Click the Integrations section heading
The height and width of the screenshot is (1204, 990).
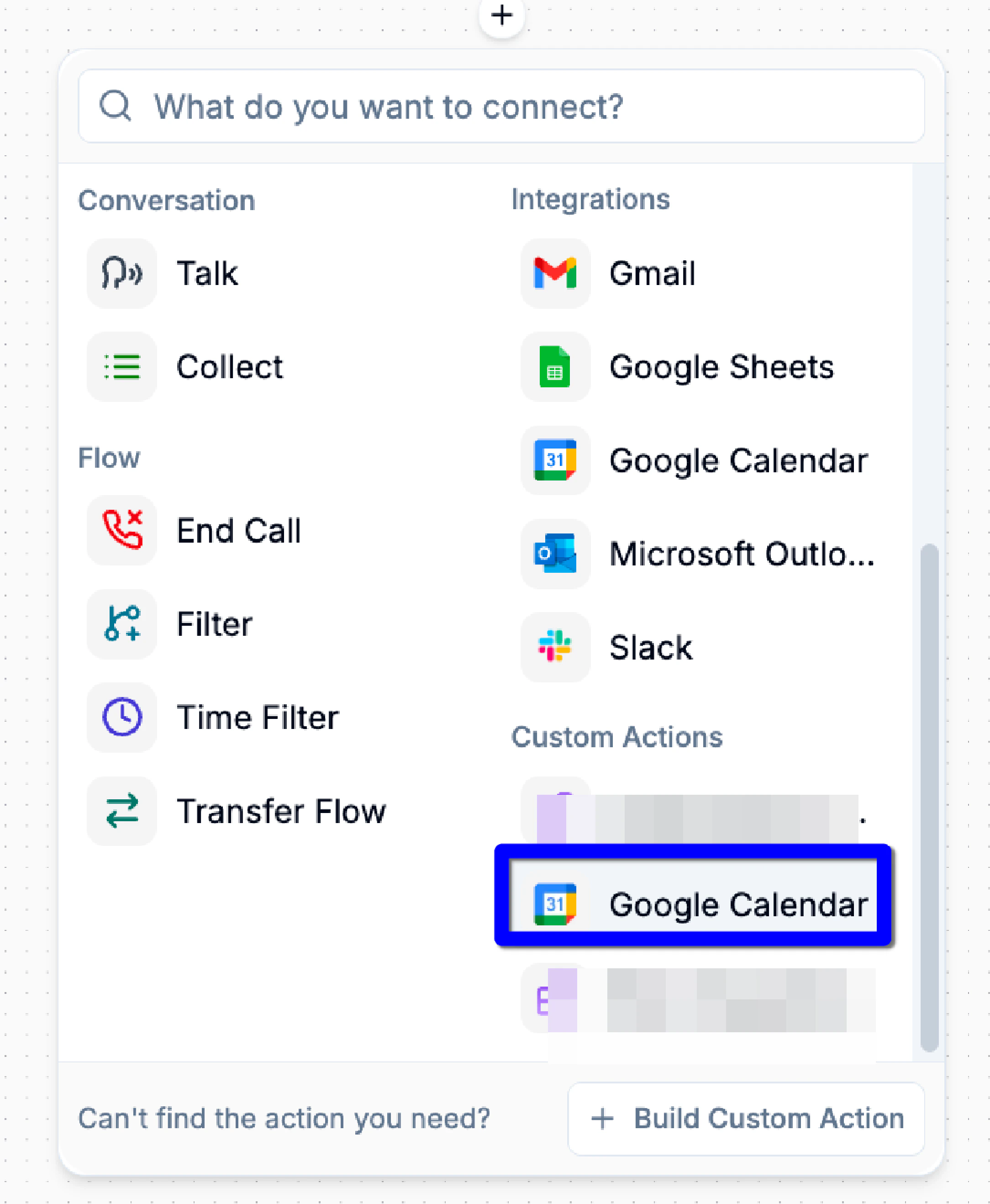coord(591,199)
